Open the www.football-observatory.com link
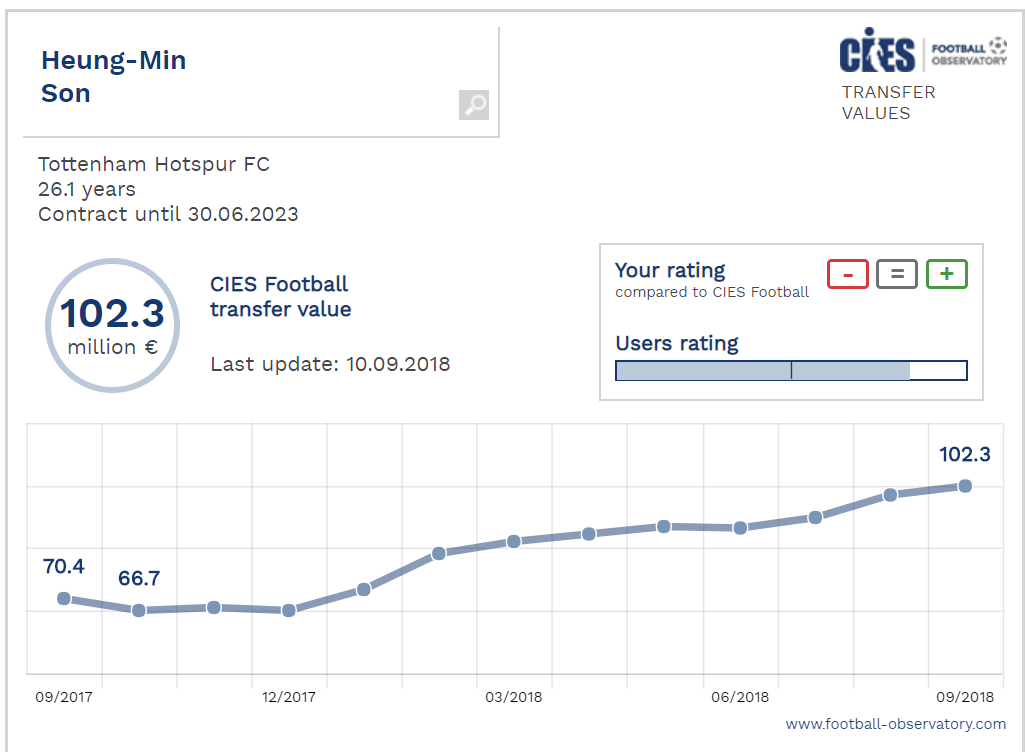This screenshot has height=752, width=1025. click(895, 724)
